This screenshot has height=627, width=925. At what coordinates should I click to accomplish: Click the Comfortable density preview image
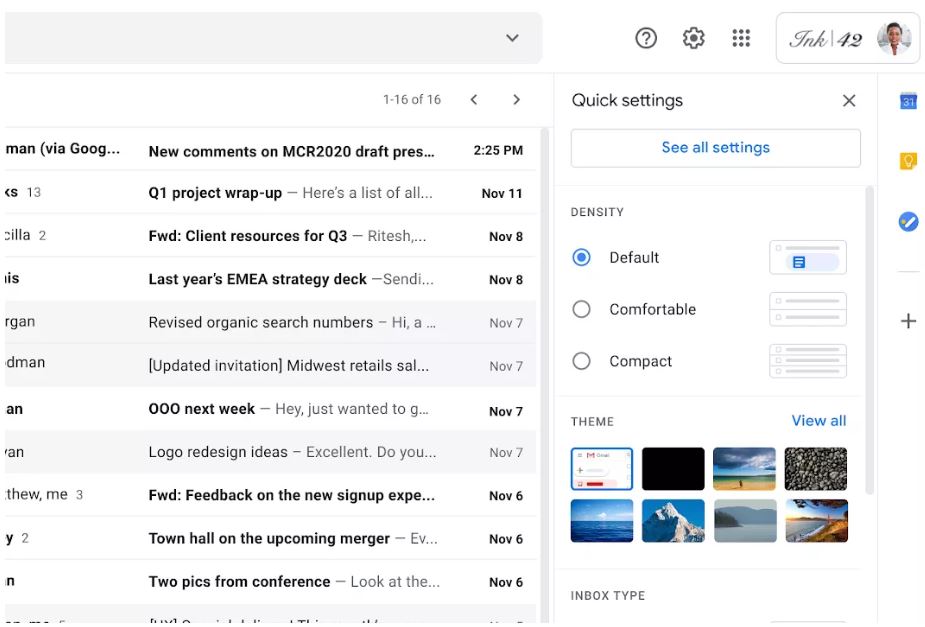click(808, 309)
